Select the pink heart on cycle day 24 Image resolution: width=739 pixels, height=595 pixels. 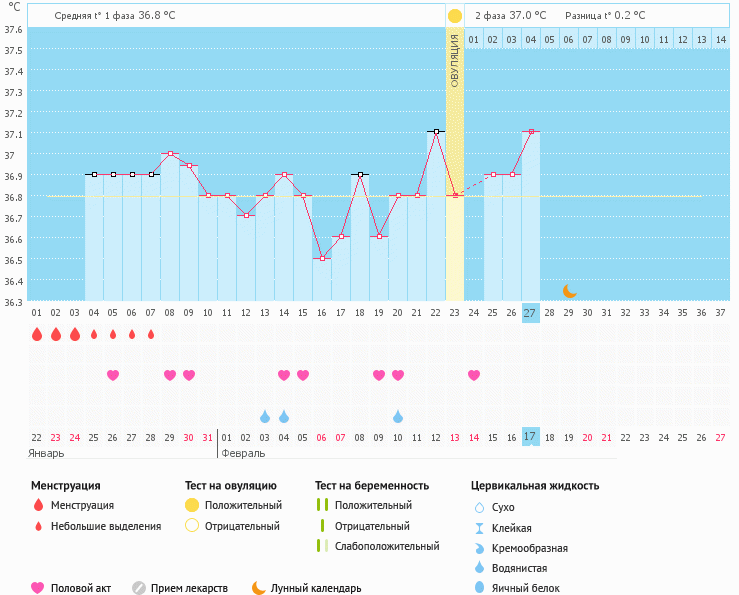coord(474,375)
